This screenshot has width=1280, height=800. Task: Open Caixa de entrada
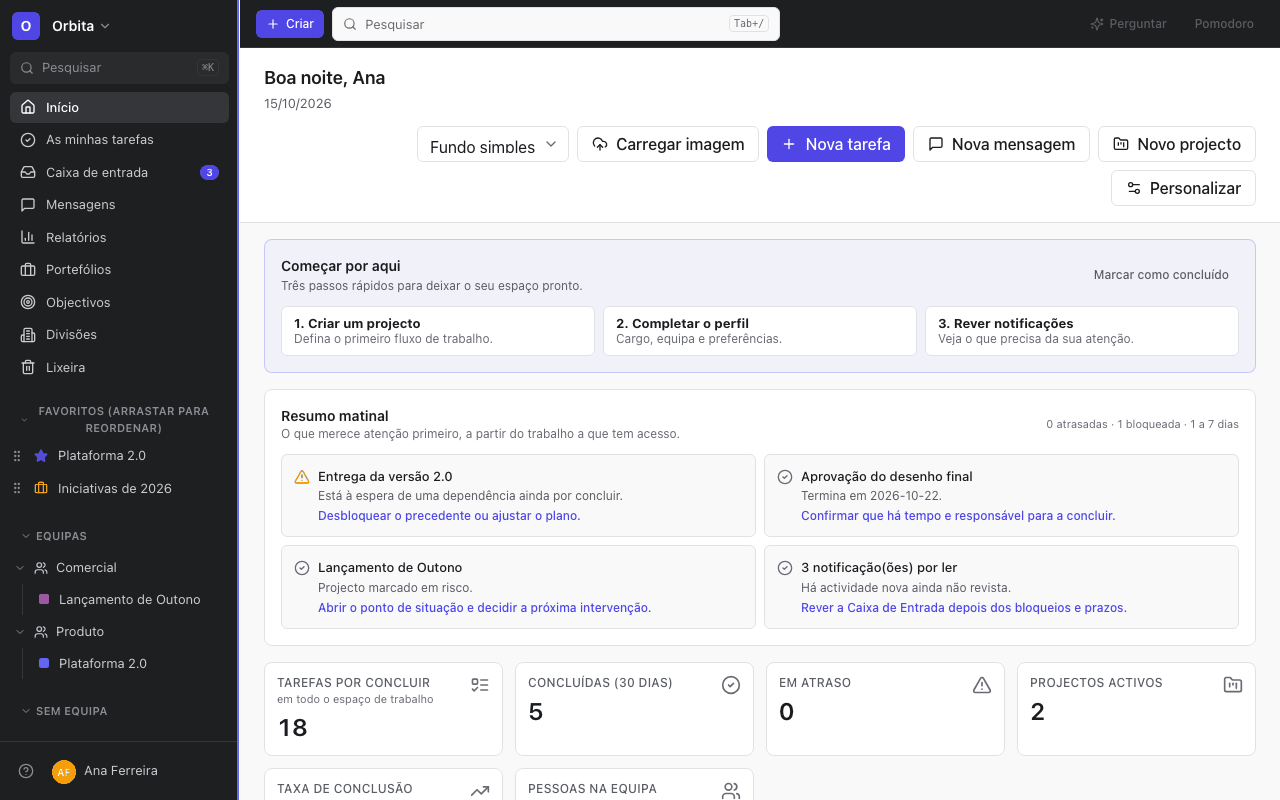pyautogui.click(x=119, y=172)
